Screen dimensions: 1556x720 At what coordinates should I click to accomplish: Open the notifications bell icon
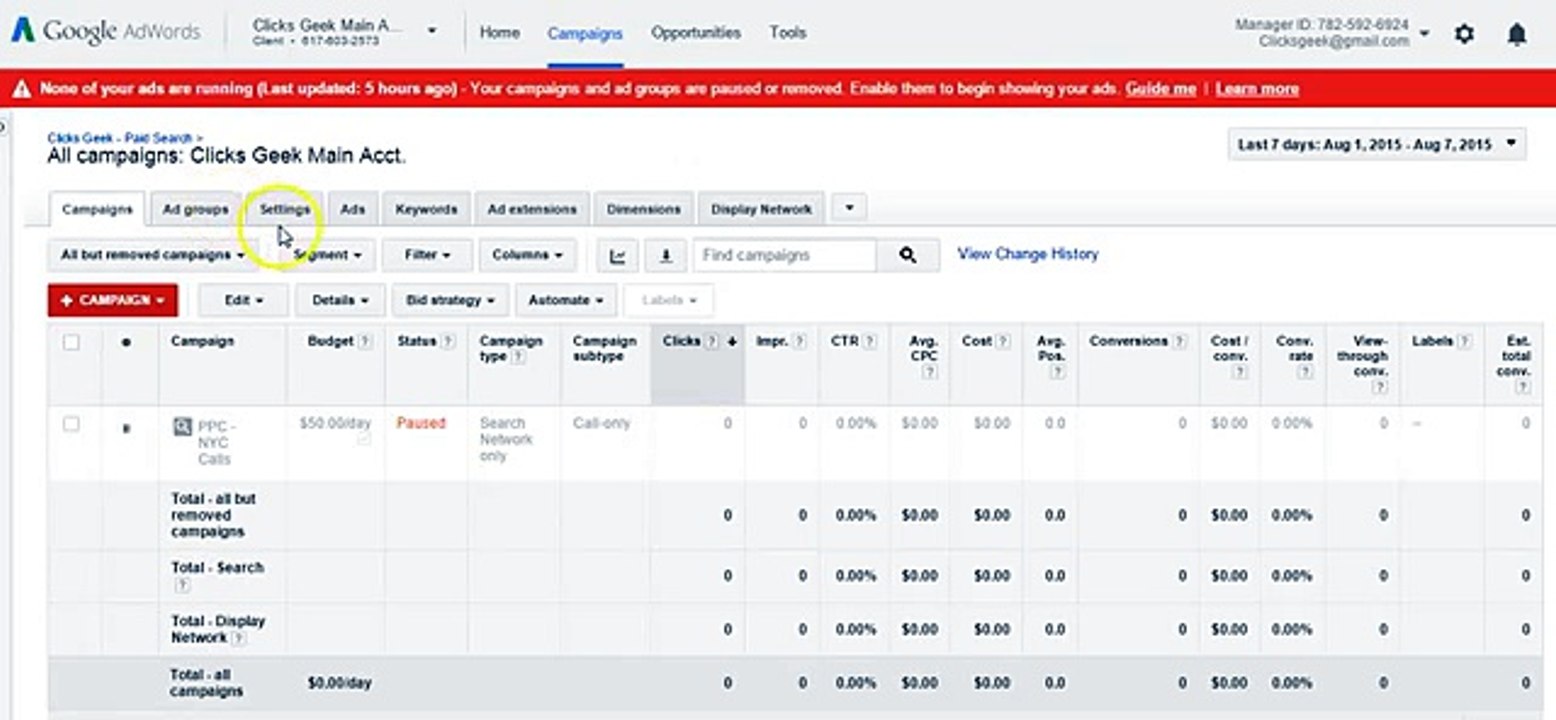click(1516, 33)
